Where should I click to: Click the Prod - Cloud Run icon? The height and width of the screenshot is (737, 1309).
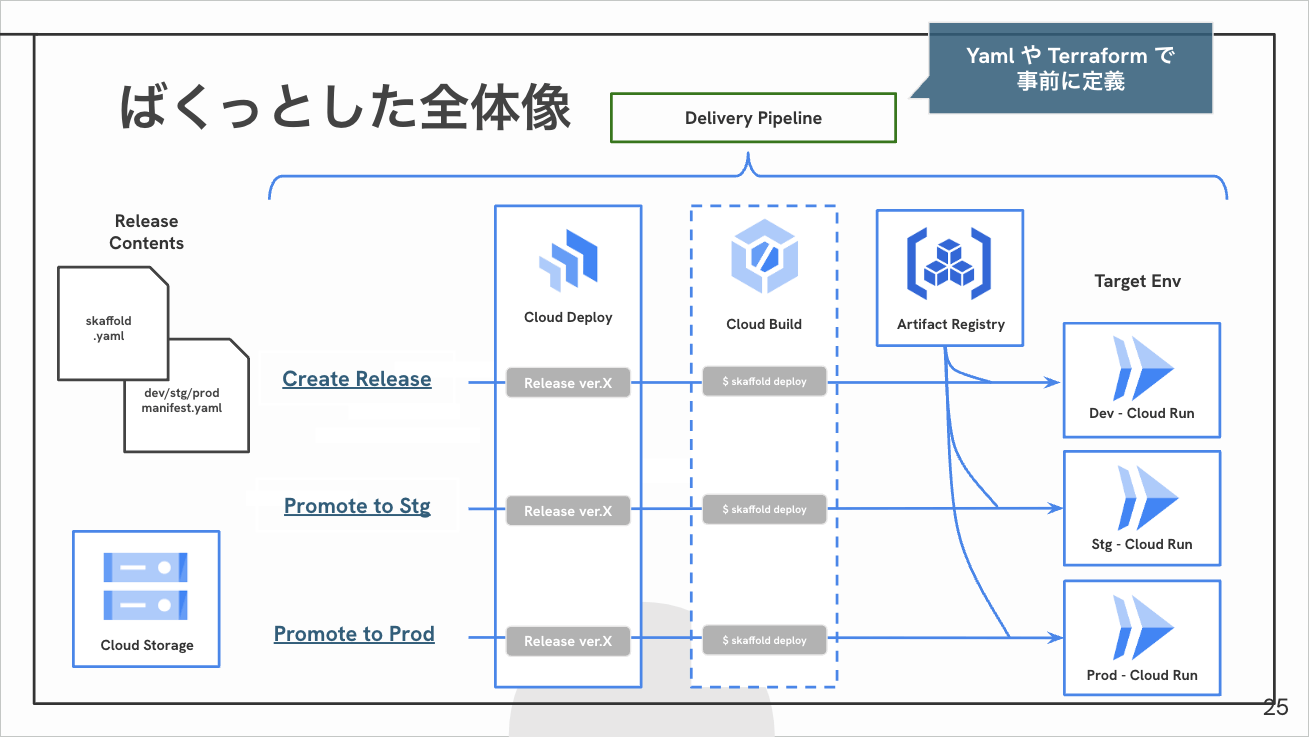pyautogui.click(x=1142, y=627)
